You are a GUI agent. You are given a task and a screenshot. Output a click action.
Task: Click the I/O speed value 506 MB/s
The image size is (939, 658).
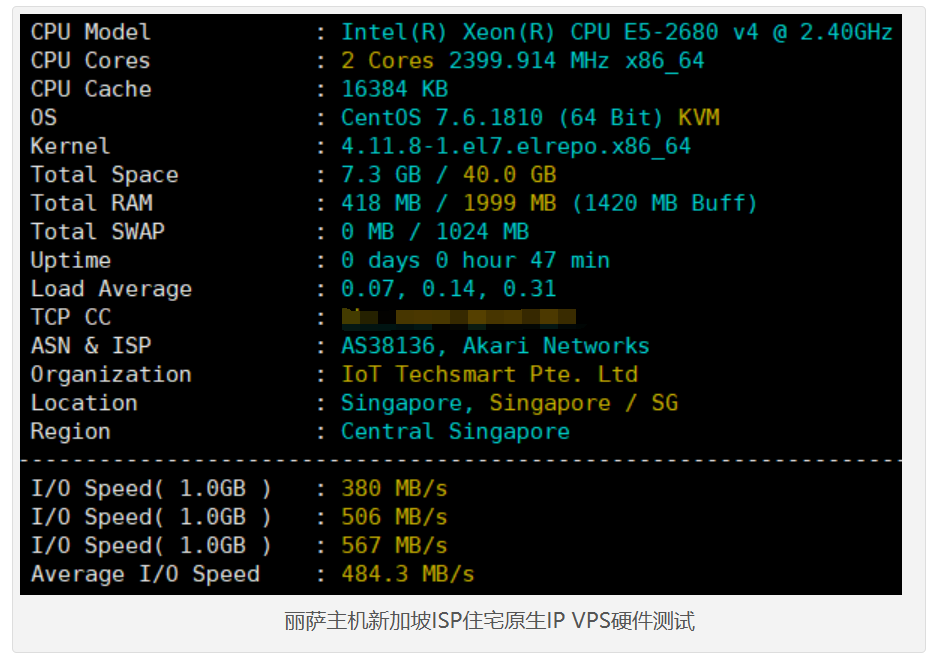point(394,518)
